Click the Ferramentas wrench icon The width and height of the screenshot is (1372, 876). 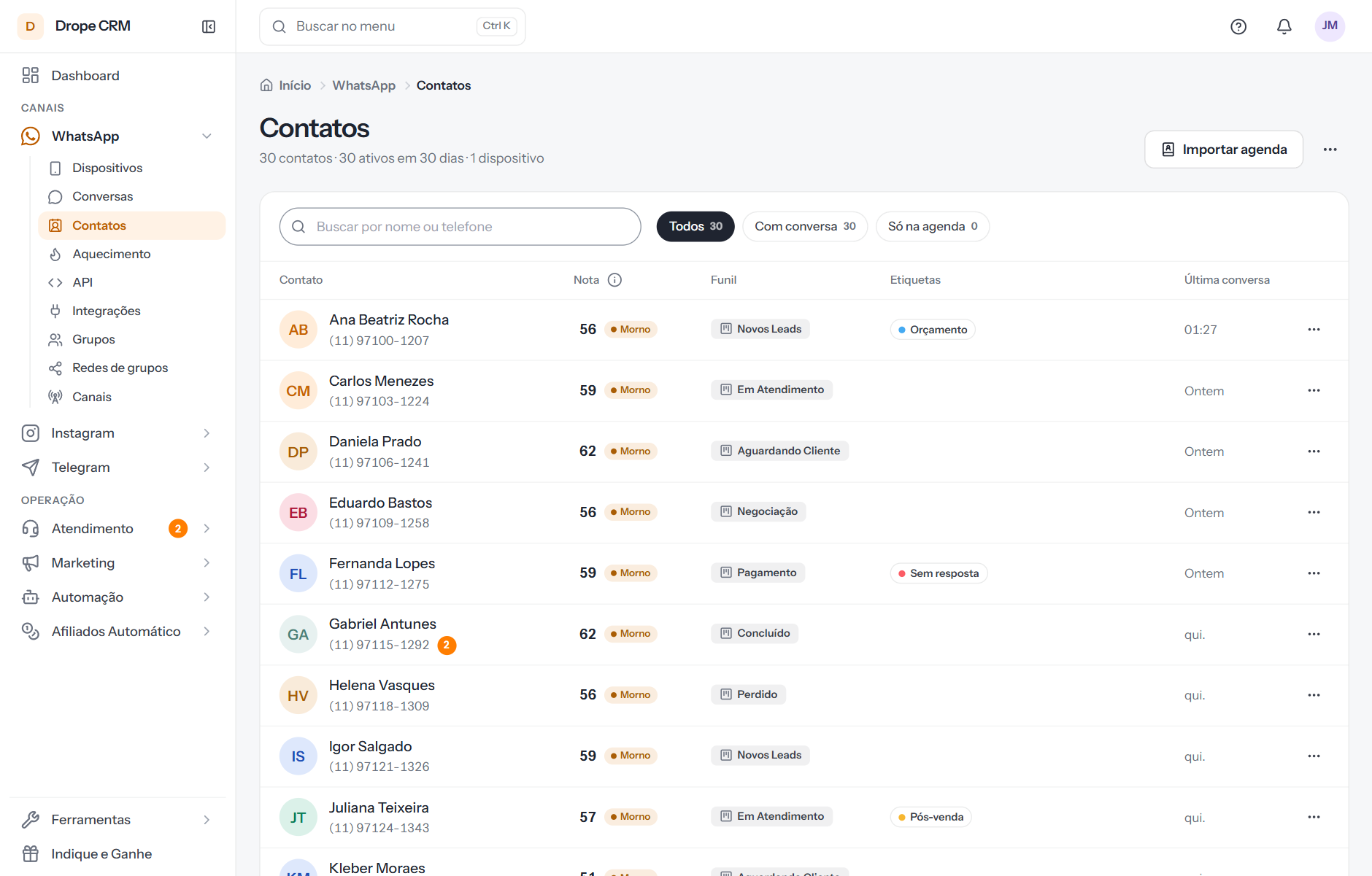31,820
